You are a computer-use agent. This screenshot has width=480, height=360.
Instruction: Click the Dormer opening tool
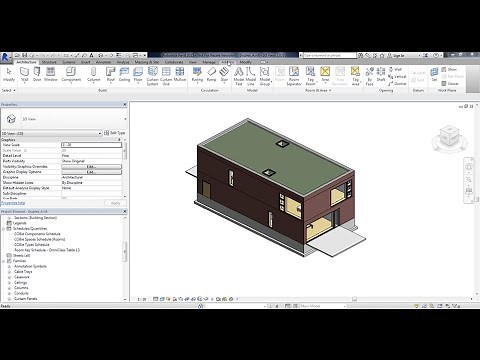[x=397, y=83]
